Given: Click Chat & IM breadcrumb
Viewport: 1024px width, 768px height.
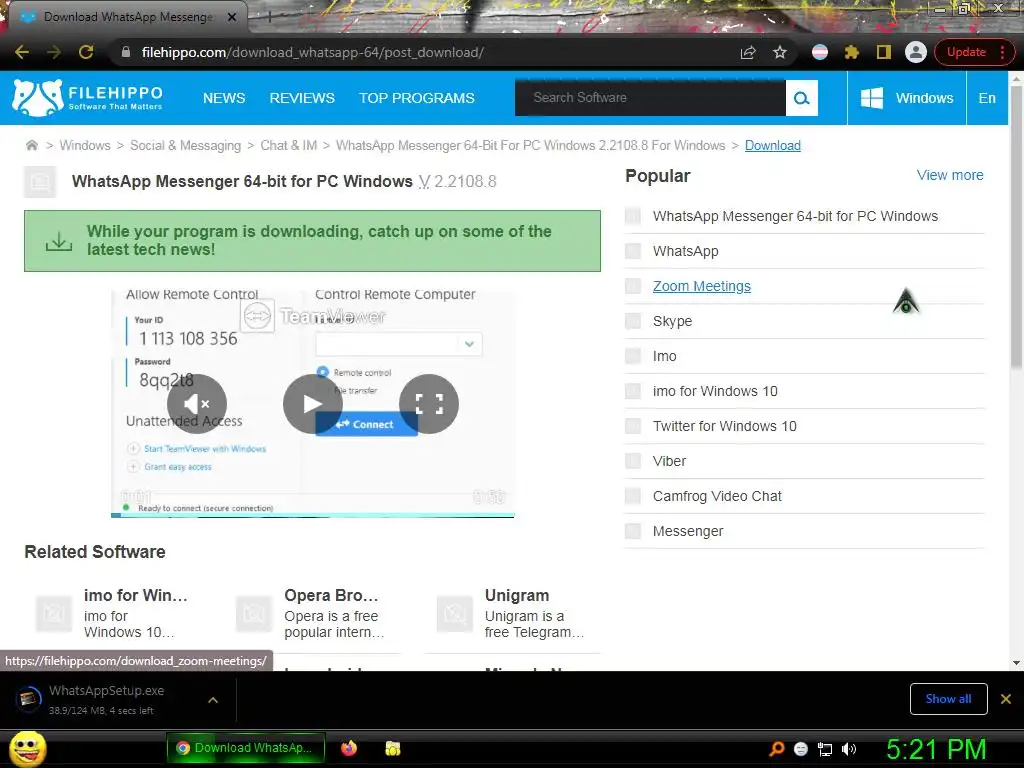Looking at the screenshot, I should (289, 145).
